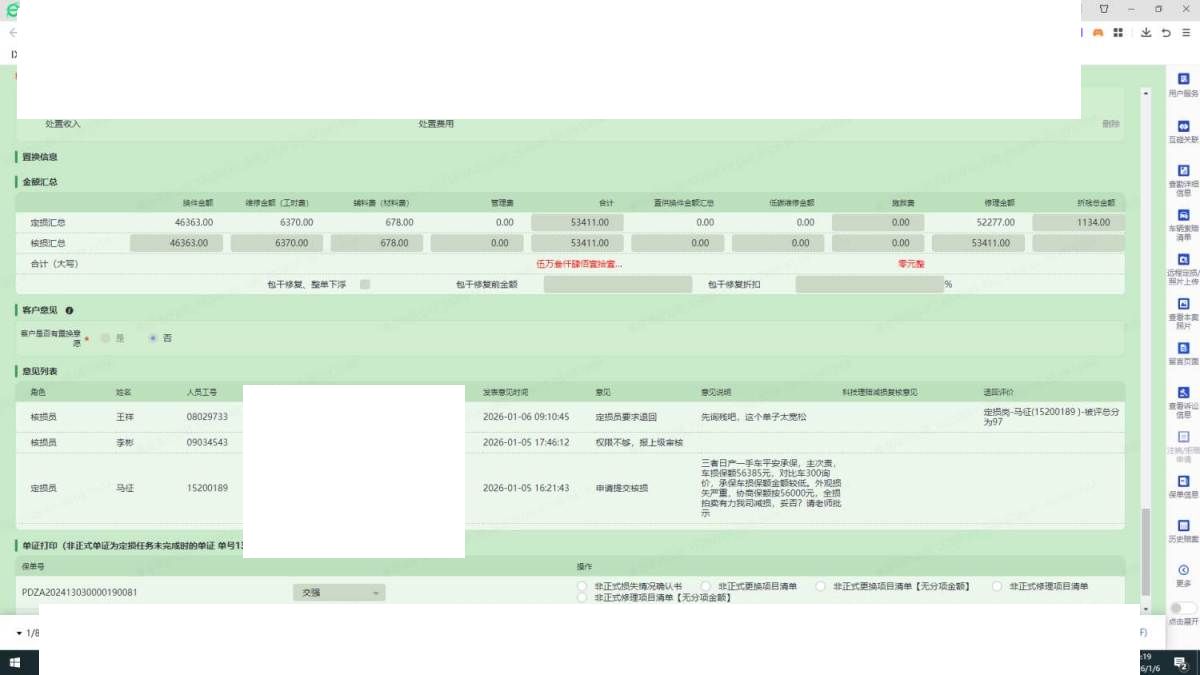
Task: Click the 互碰关联 sidebar icon
Action: pyautogui.click(x=1183, y=127)
